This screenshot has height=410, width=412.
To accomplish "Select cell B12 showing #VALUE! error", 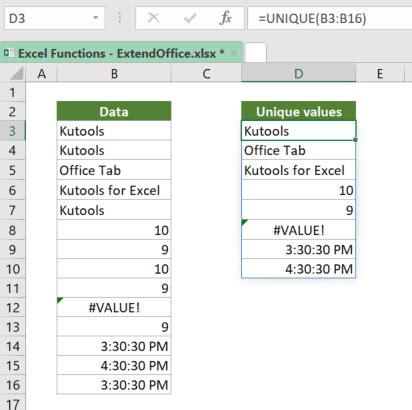I will pyautogui.click(x=114, y=307).
